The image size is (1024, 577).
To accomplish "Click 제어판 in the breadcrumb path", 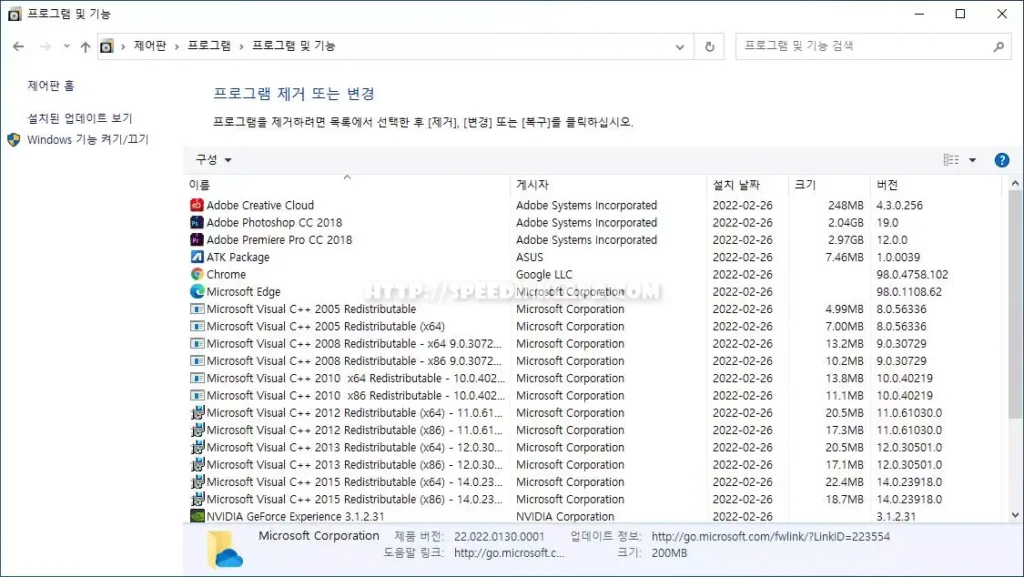I will [x=150, y=46].
